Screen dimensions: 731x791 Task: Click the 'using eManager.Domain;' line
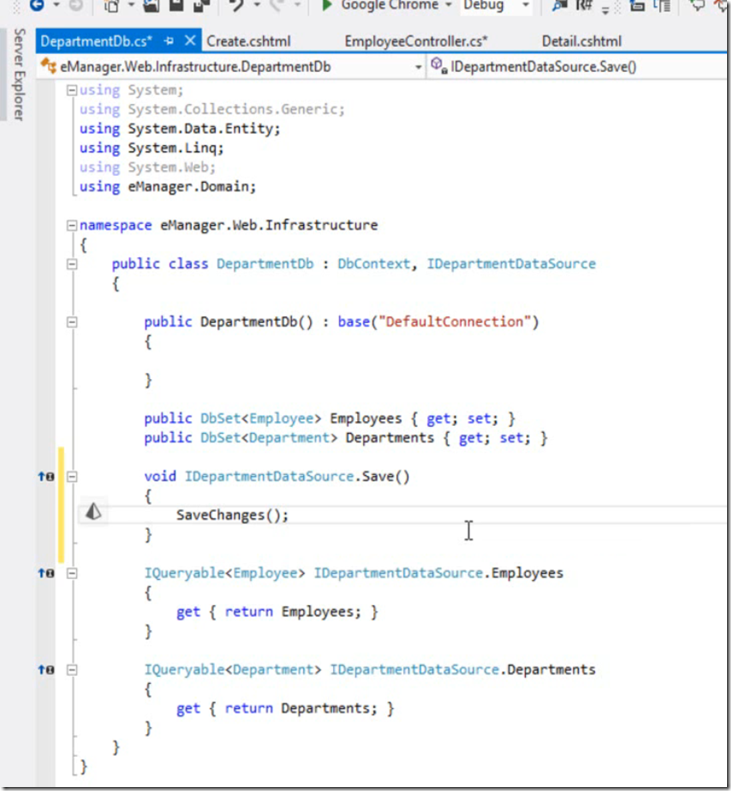point(167,187)
